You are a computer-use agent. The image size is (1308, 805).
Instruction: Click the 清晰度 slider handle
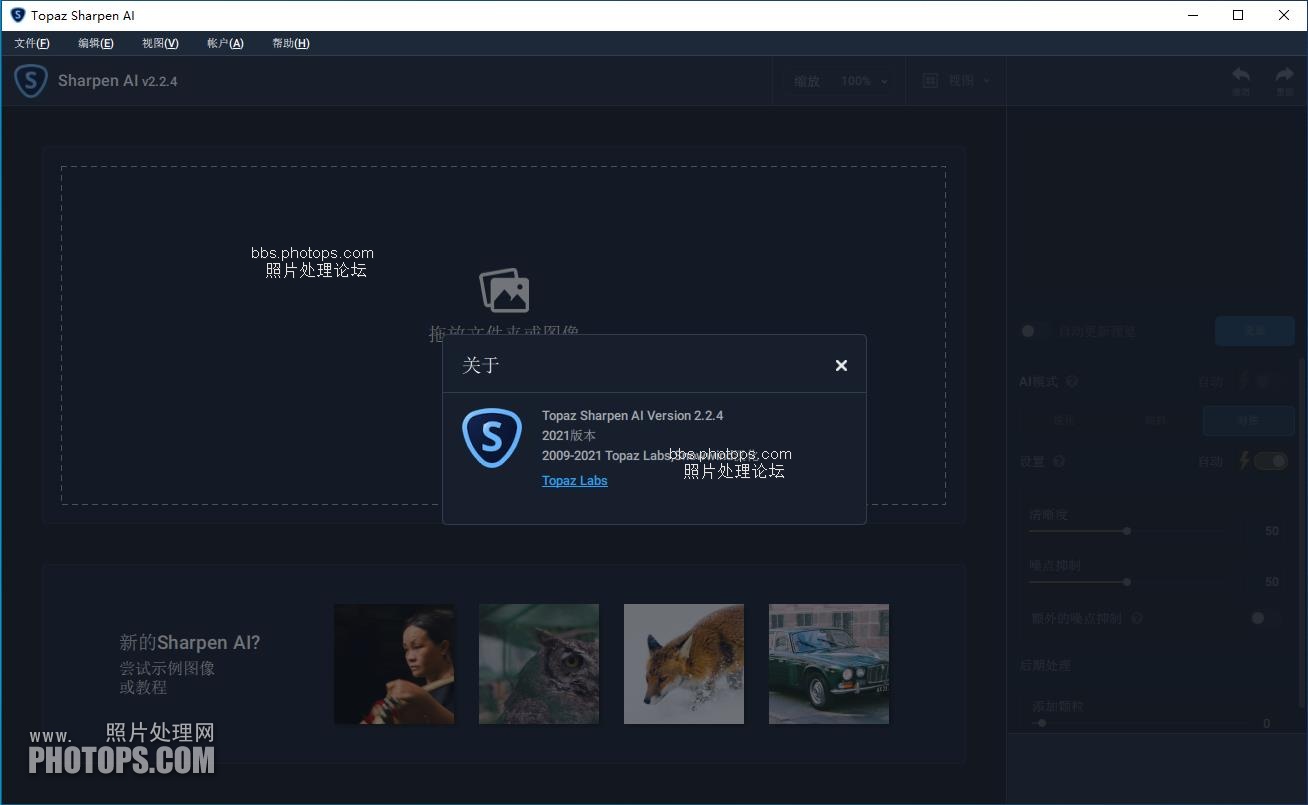point(1127,531)
